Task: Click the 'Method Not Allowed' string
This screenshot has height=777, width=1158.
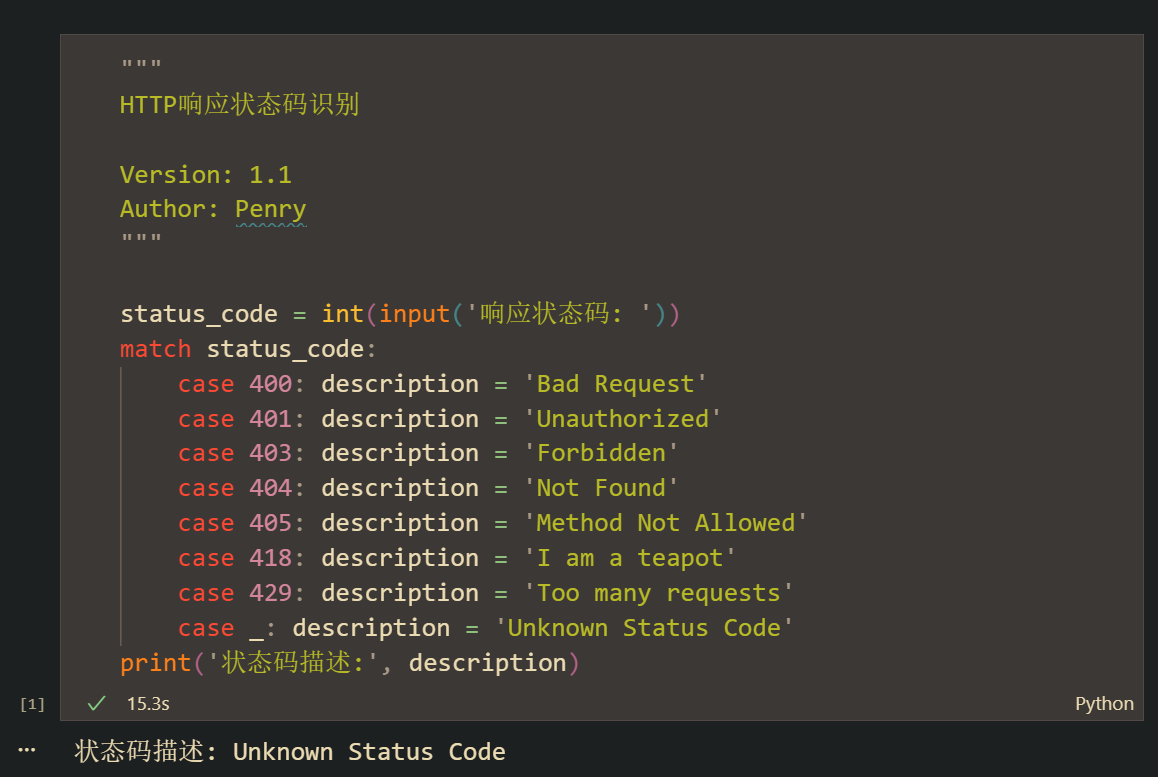Action: click(665, 523)
